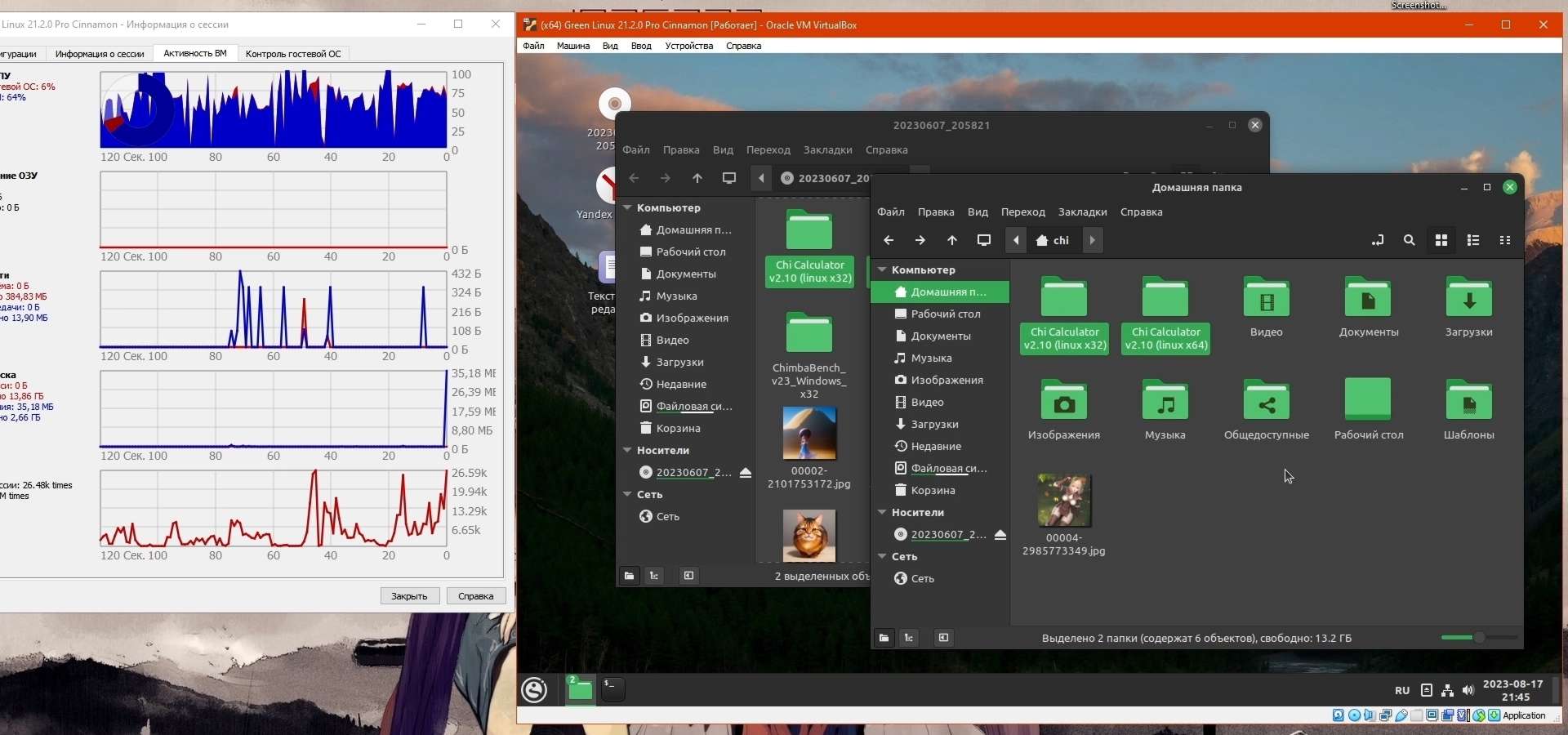Click the computer icon in 20230607_205821 toolbar
Screen dimensions: 1568x735
729,178
